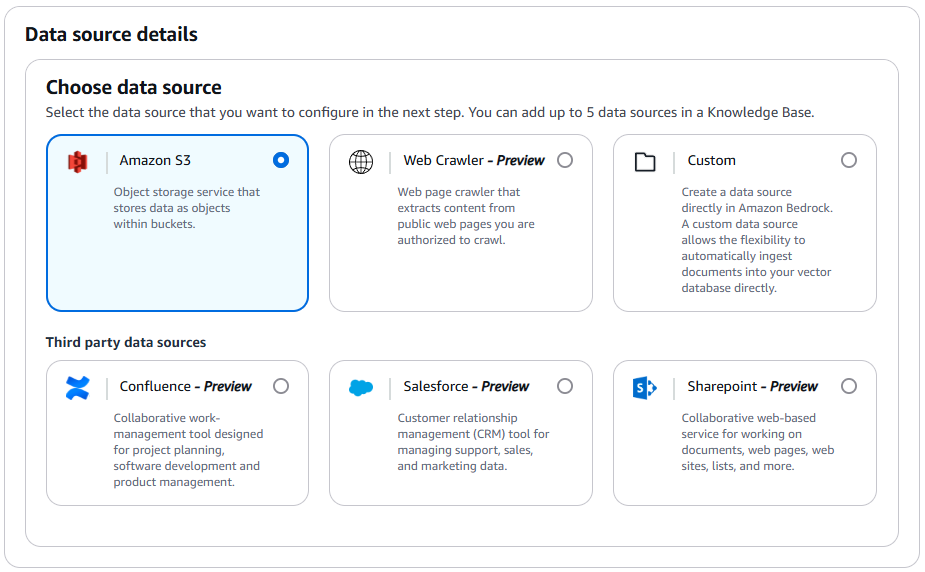Click the Confluence logo icon
Viewport: 925px width, 572px height.
77,388
